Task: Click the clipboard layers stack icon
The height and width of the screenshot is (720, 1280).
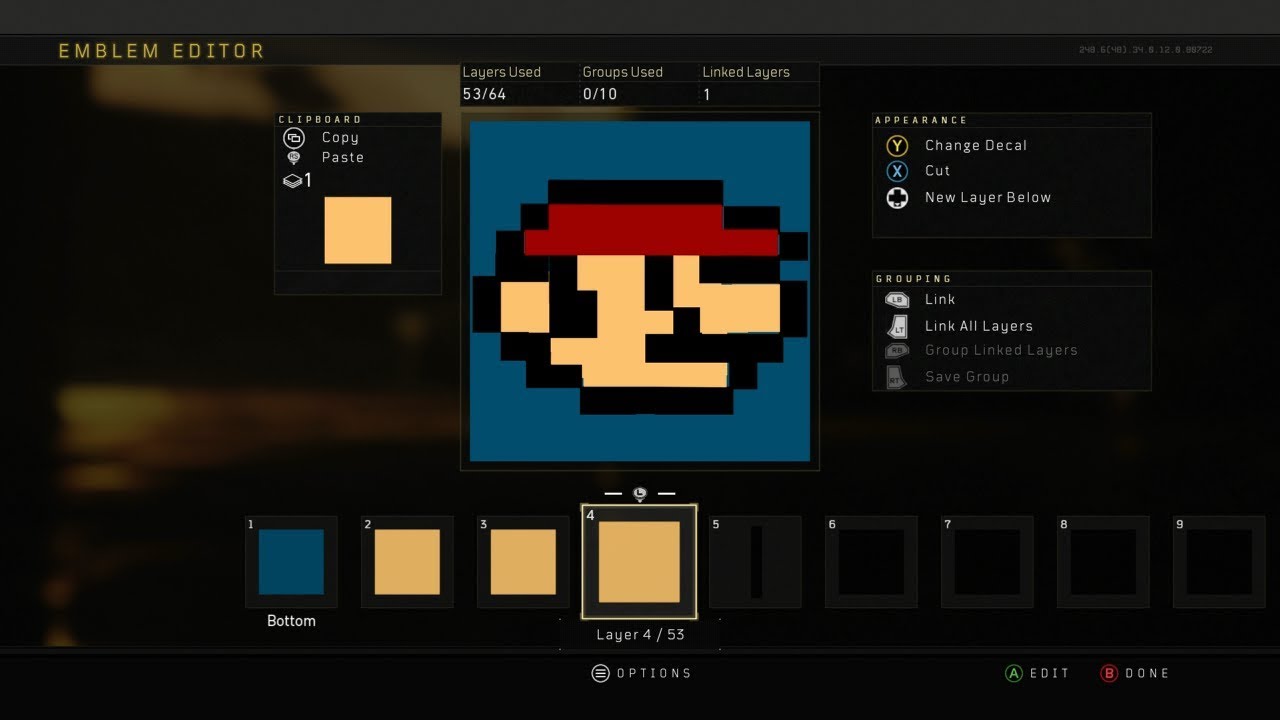Action: click(x=293, y=181)
